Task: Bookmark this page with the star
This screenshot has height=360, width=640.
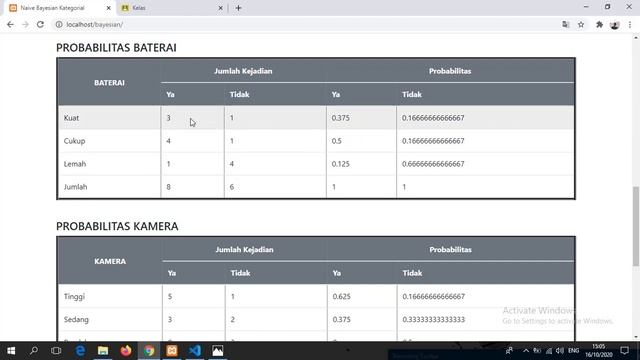Action: [x=581, y=24]
